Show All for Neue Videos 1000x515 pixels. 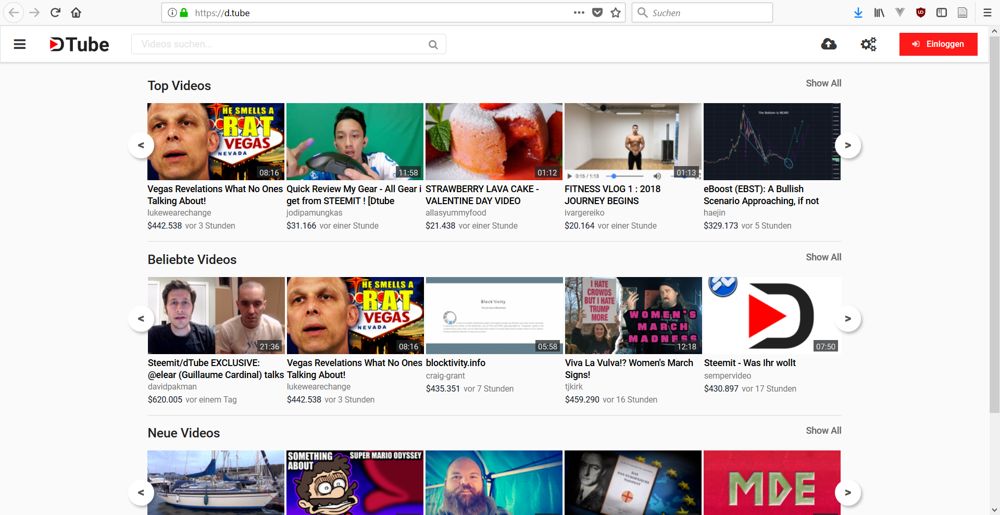point(823,430)
